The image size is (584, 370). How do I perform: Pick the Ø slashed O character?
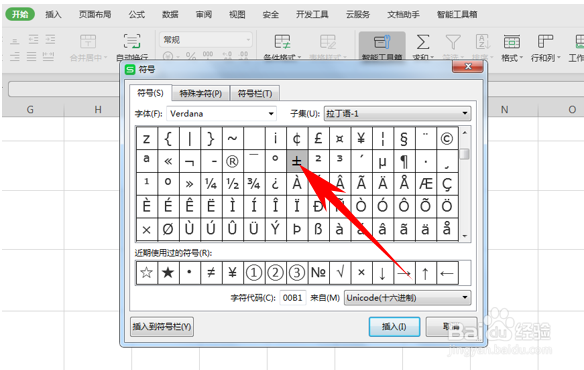click(x=168, y=229)
